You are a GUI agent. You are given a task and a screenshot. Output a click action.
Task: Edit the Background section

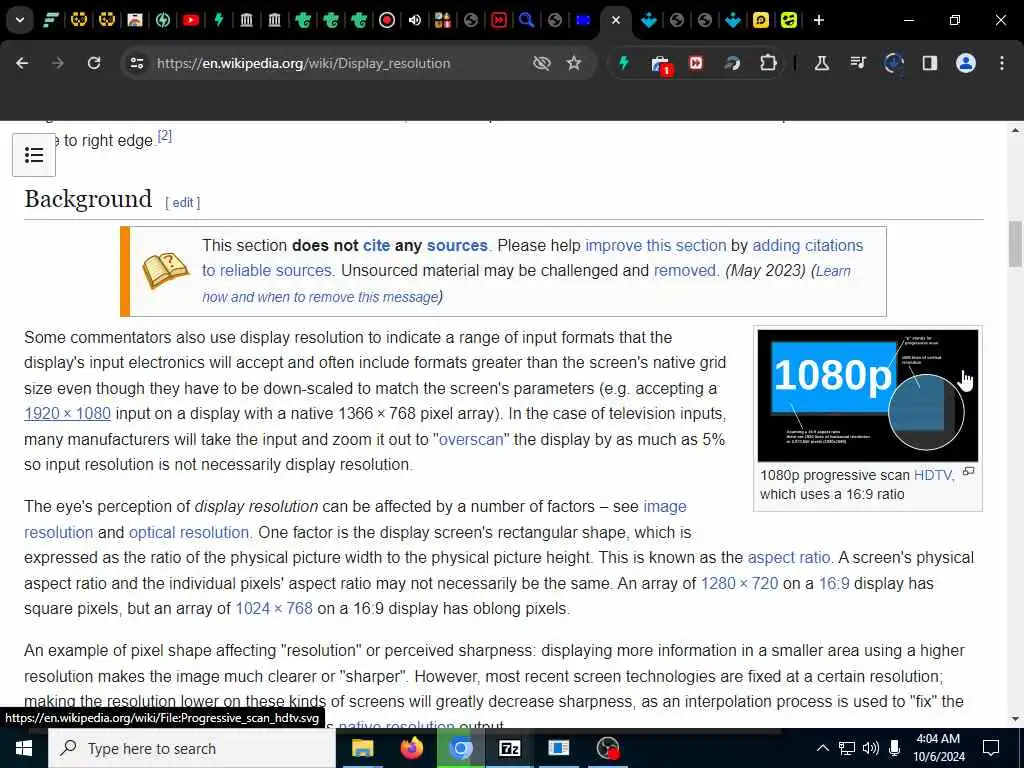[x=183, y=202]
